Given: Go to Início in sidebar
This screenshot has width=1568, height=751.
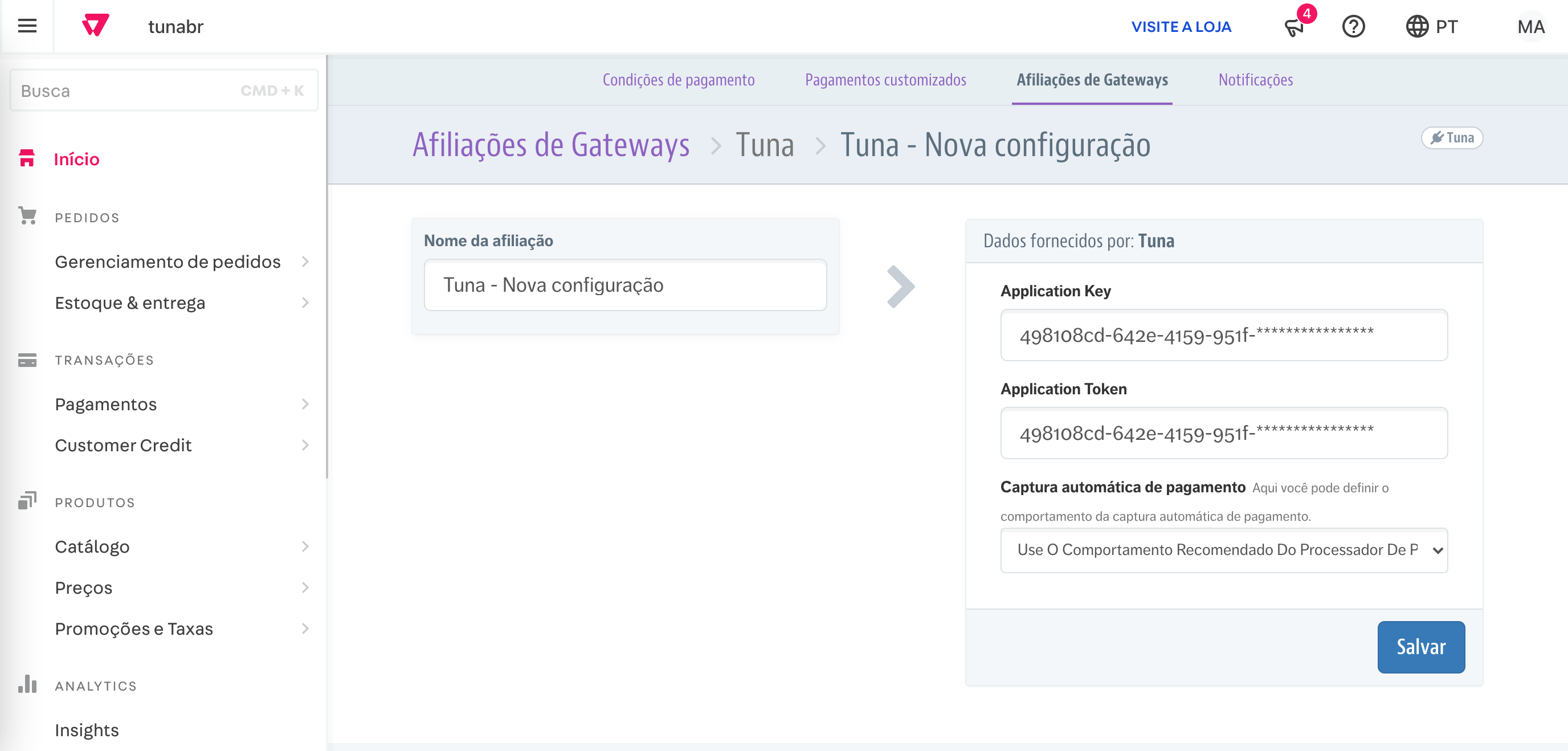Looking at the screenshot, I should 77,159.
